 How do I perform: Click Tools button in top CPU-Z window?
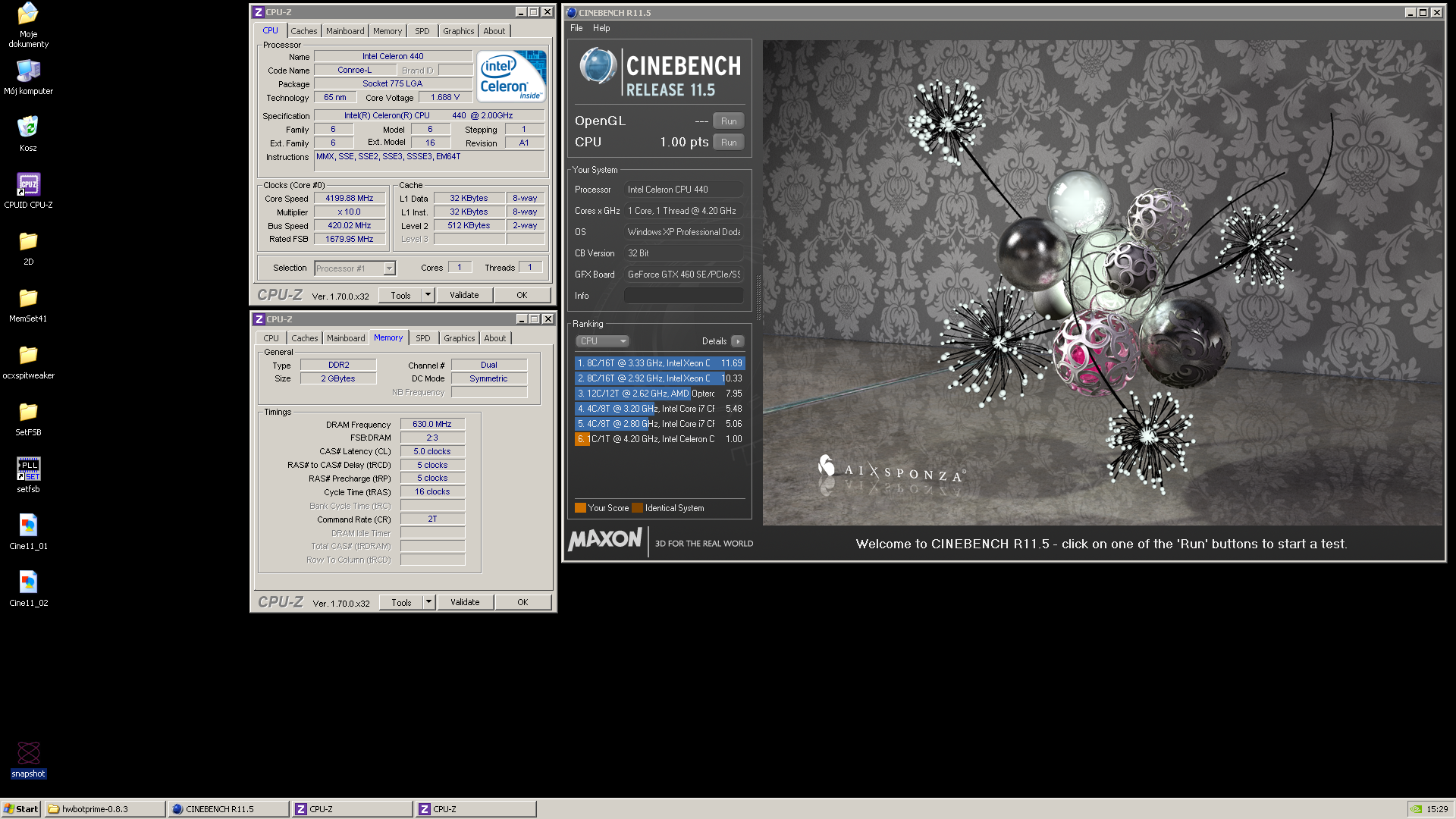click(400, 295)
